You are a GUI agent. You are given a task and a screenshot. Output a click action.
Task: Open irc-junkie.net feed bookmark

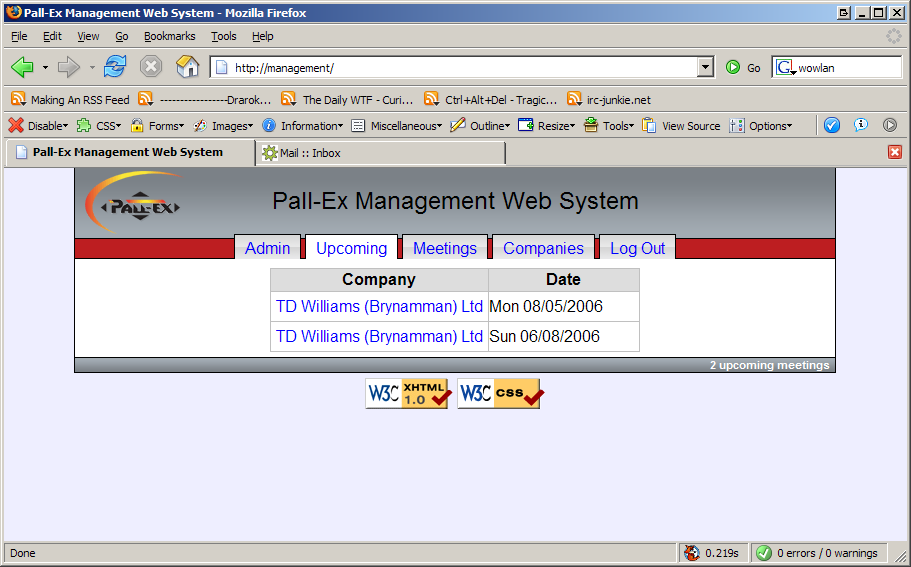pyautogui.click(x=609, y=99)
